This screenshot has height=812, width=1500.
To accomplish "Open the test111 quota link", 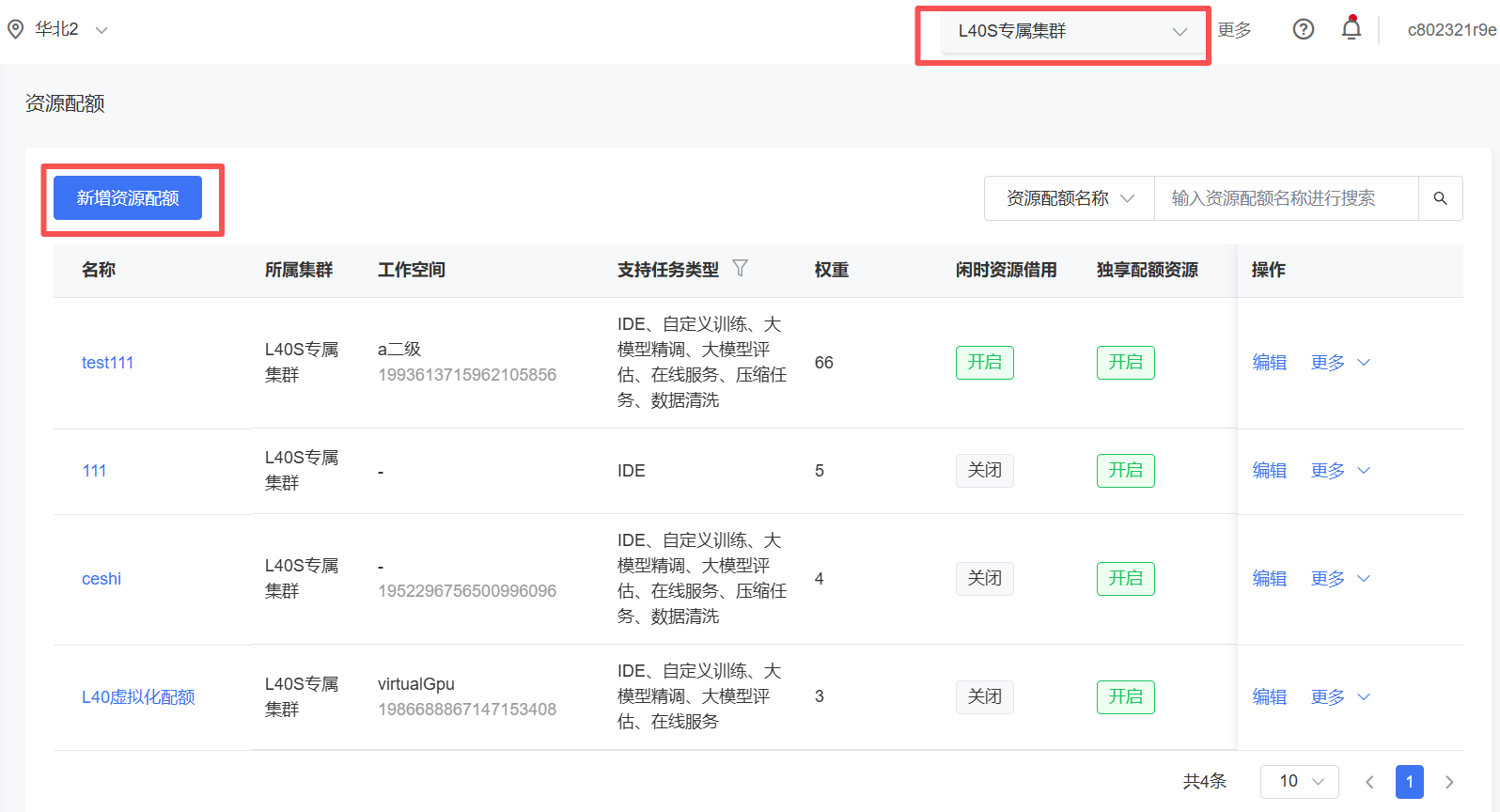I will point(107,363).
